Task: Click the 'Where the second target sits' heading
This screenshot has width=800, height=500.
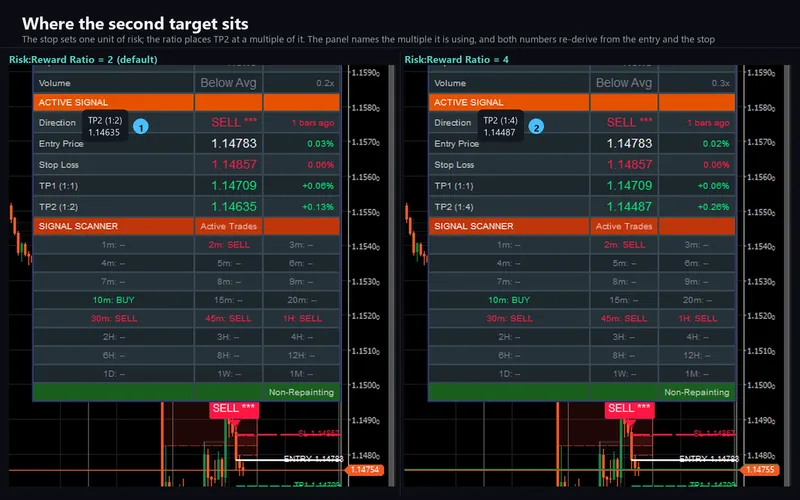Action: point(135,23)
